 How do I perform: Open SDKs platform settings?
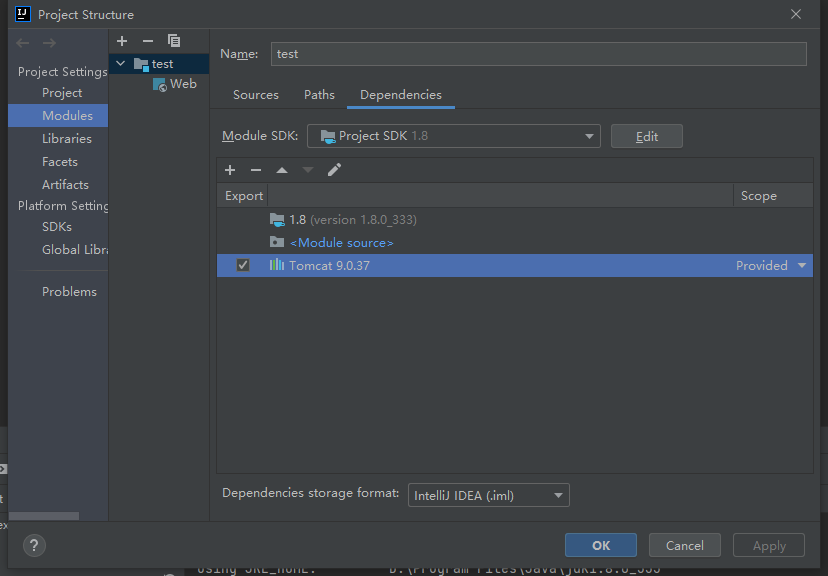click(x=57, y=227)
